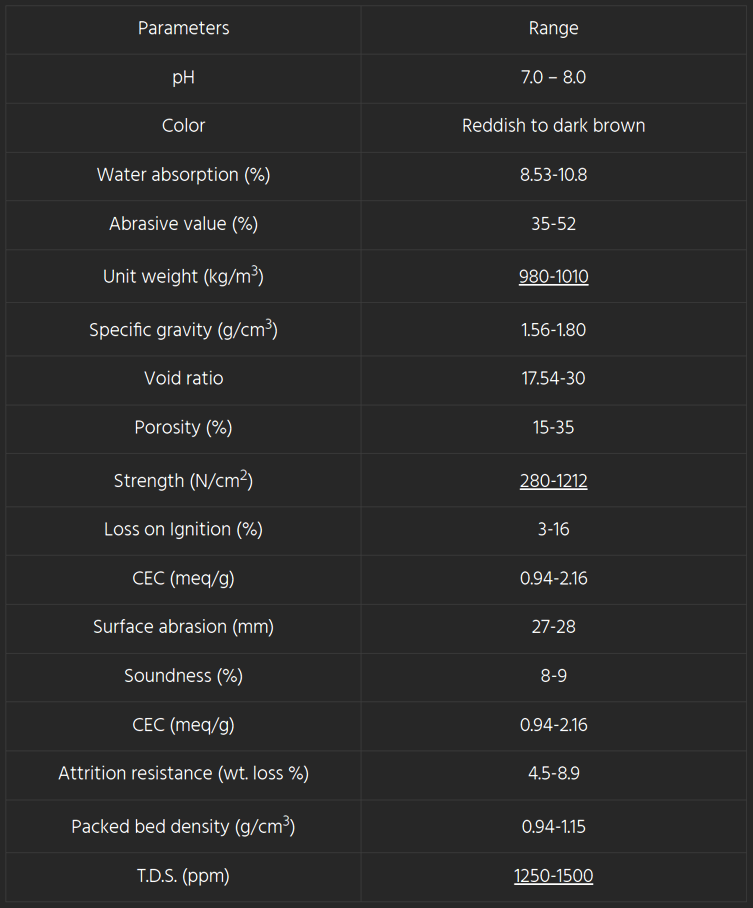Screen dimensions: 753x908
Task: Click the Reddish to dark brown cell
Action: pyautogui.click(x=553, y=126)
